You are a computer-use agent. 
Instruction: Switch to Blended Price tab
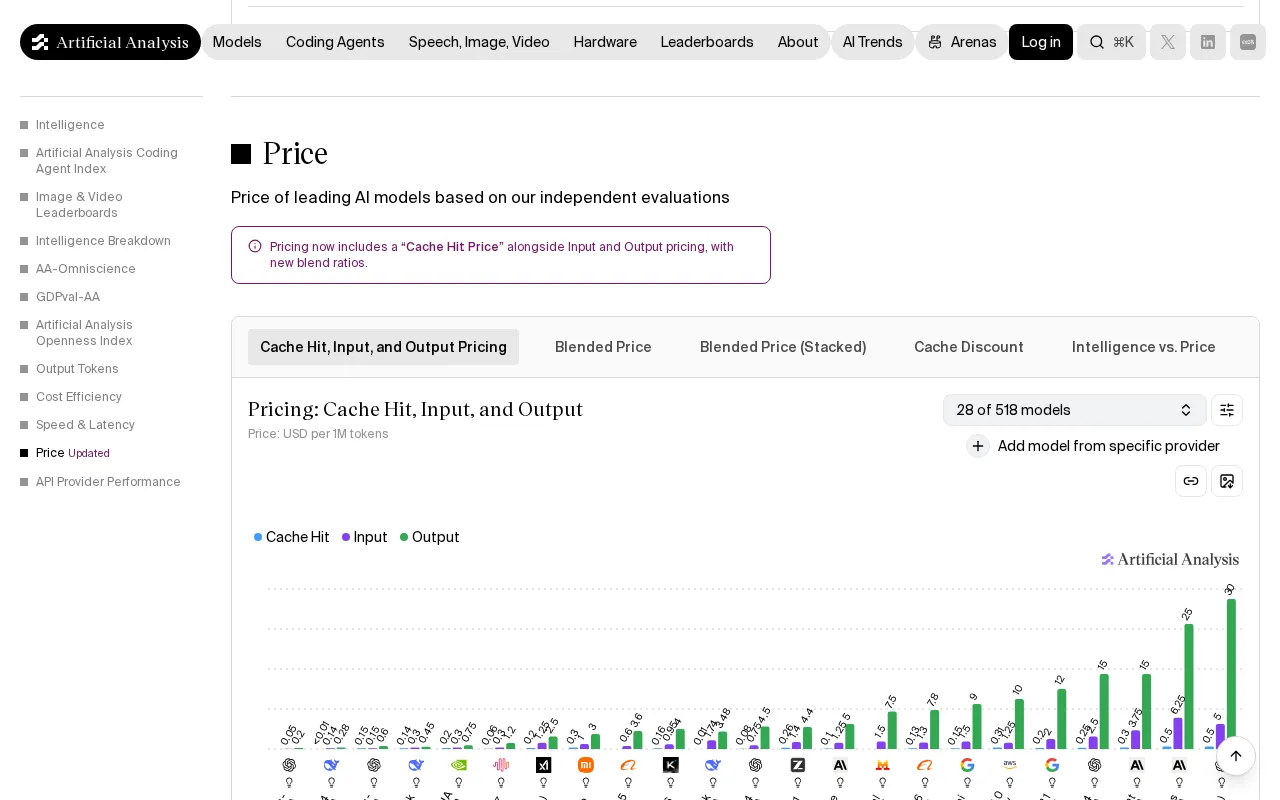[603, 347]
